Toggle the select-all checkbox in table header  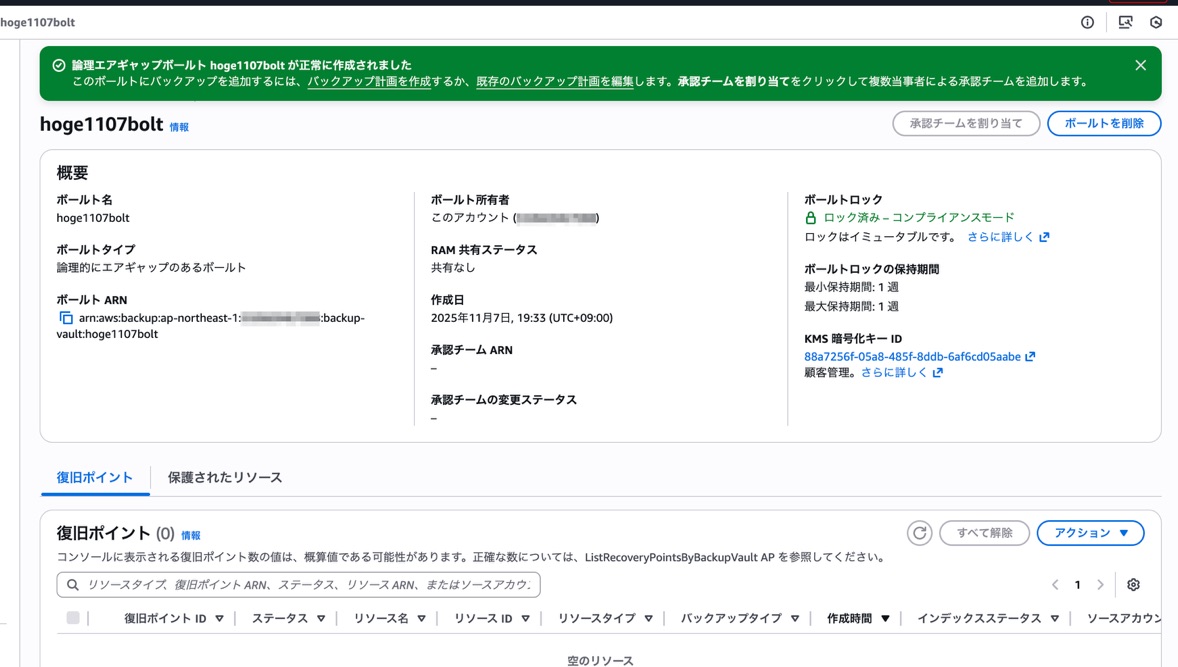pos(72,617)
